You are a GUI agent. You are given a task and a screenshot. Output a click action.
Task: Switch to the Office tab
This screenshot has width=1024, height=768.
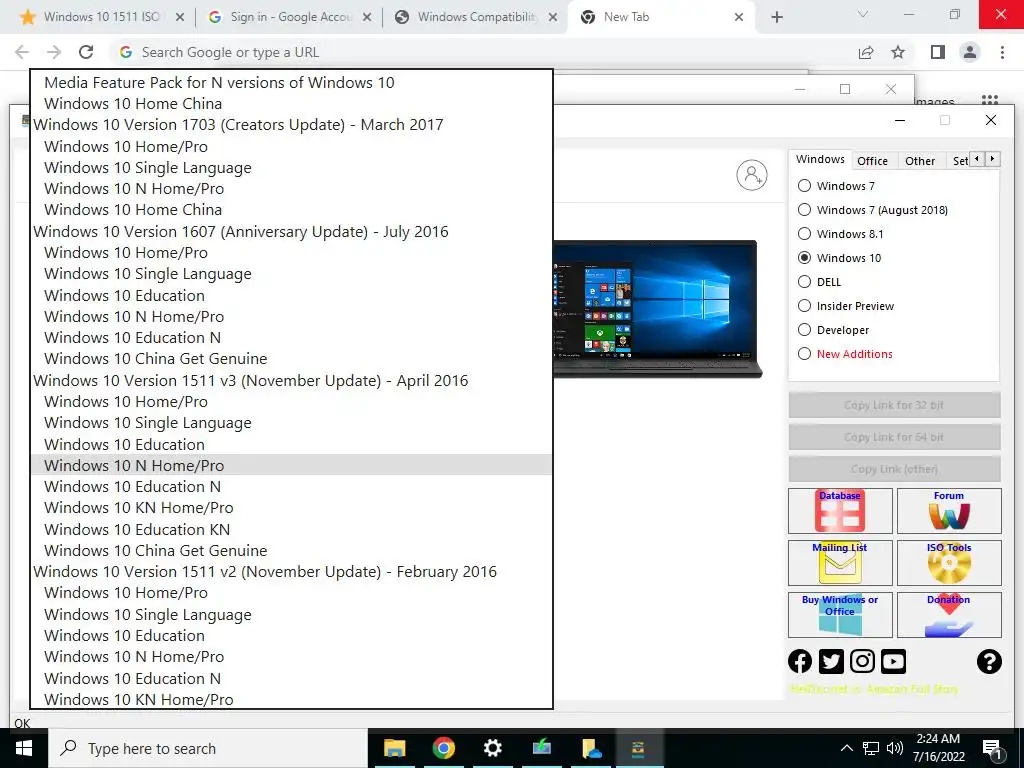point(872,161)
